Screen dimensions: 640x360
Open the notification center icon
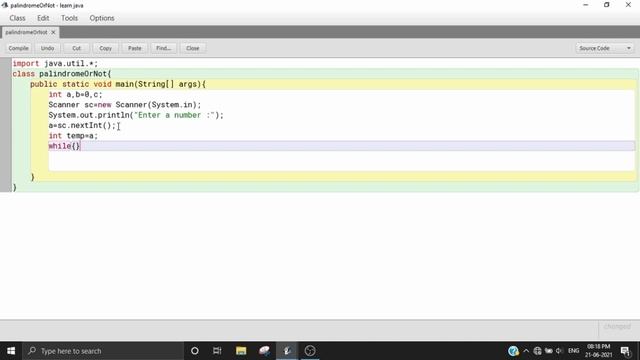pyautogui.click(x=625, y=351)
